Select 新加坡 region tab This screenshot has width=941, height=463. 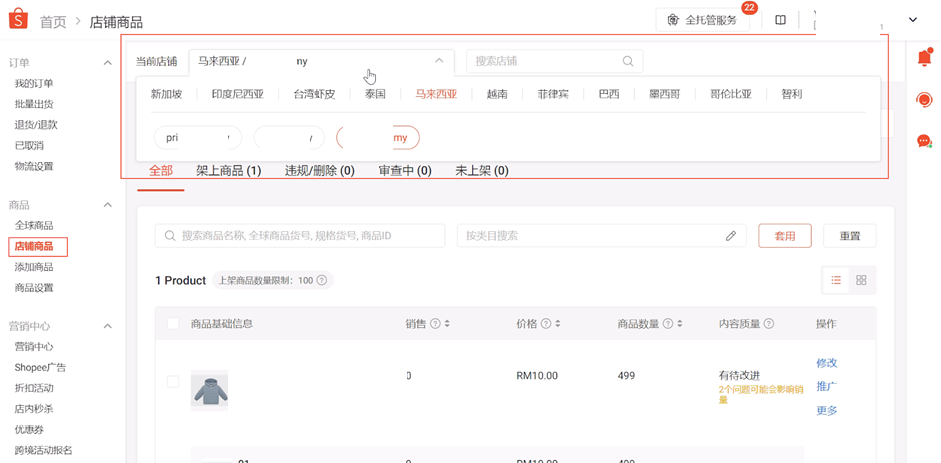point(166,94)
